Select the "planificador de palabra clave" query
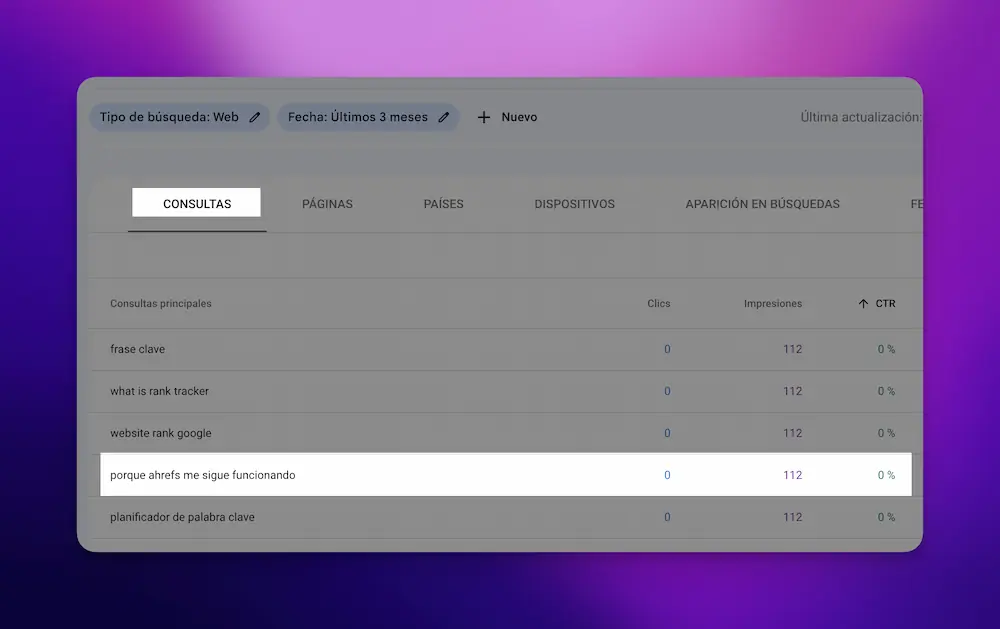 pyautogui.click(x=182, y=517)
